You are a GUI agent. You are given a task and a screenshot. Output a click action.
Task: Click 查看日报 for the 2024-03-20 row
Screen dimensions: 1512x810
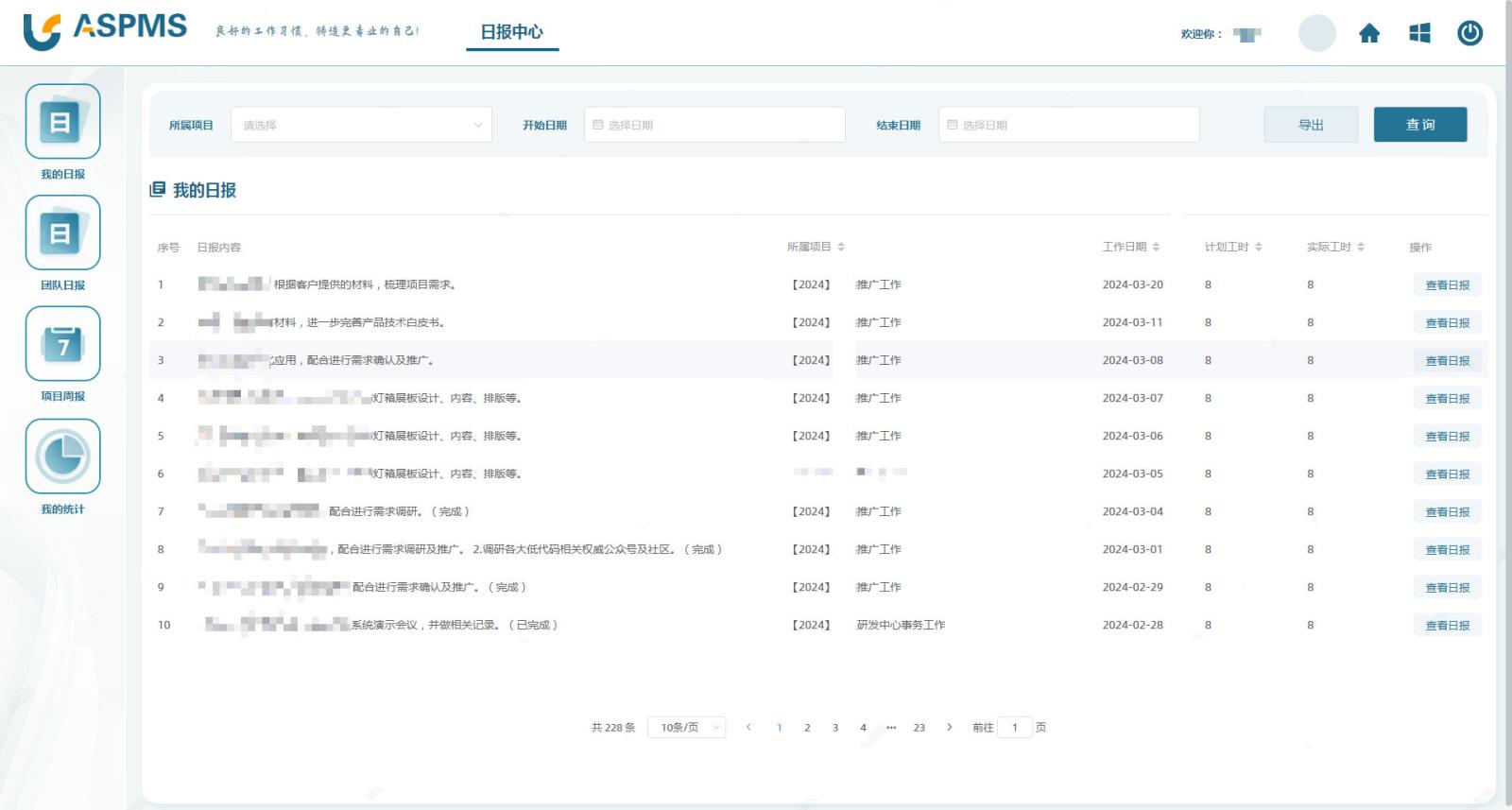click(1447, 285)
